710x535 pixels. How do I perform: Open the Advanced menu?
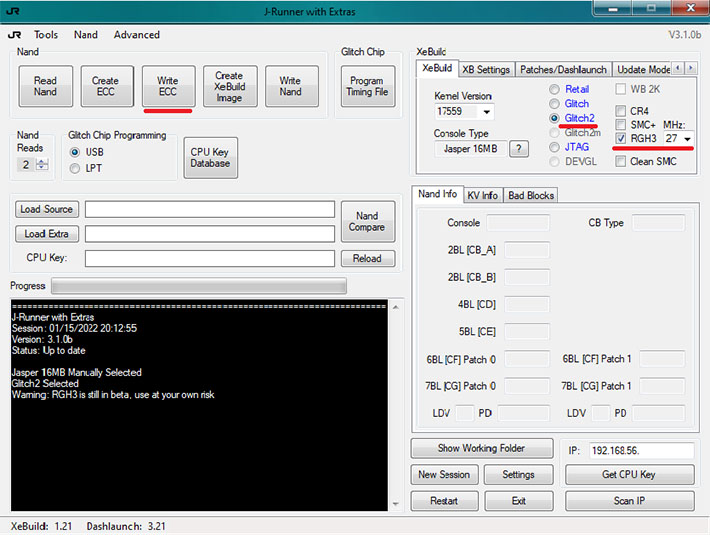(x=137, y=35)
